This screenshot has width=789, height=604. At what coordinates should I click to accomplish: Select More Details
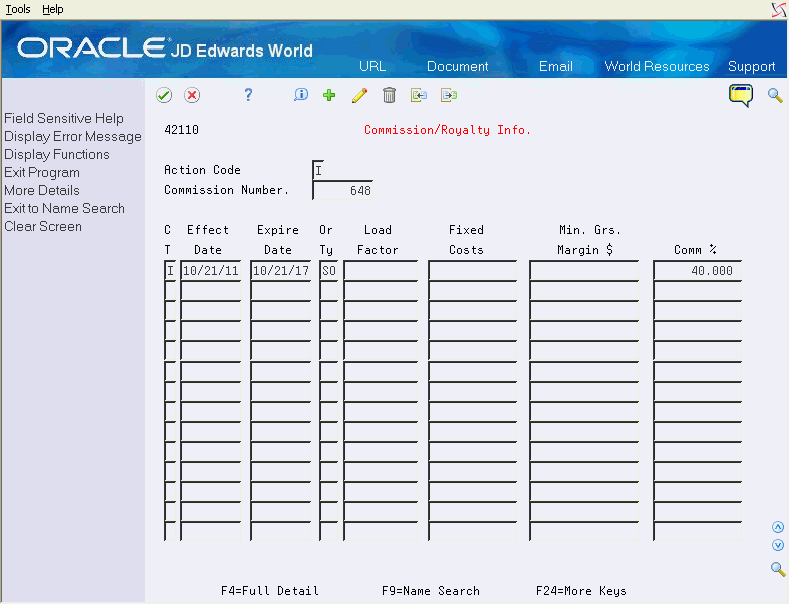point(42,191)
